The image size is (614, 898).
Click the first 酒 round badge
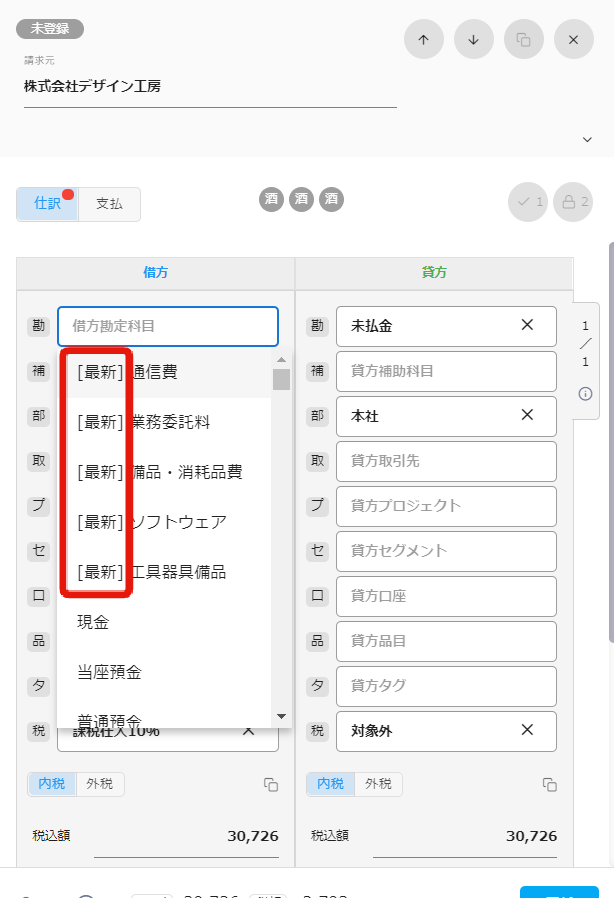[x=271, y=199]
